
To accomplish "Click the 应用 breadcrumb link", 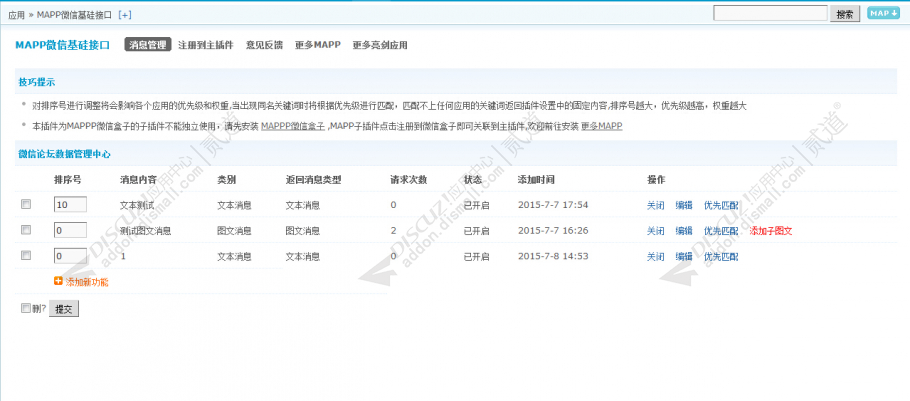I will 16,15.
